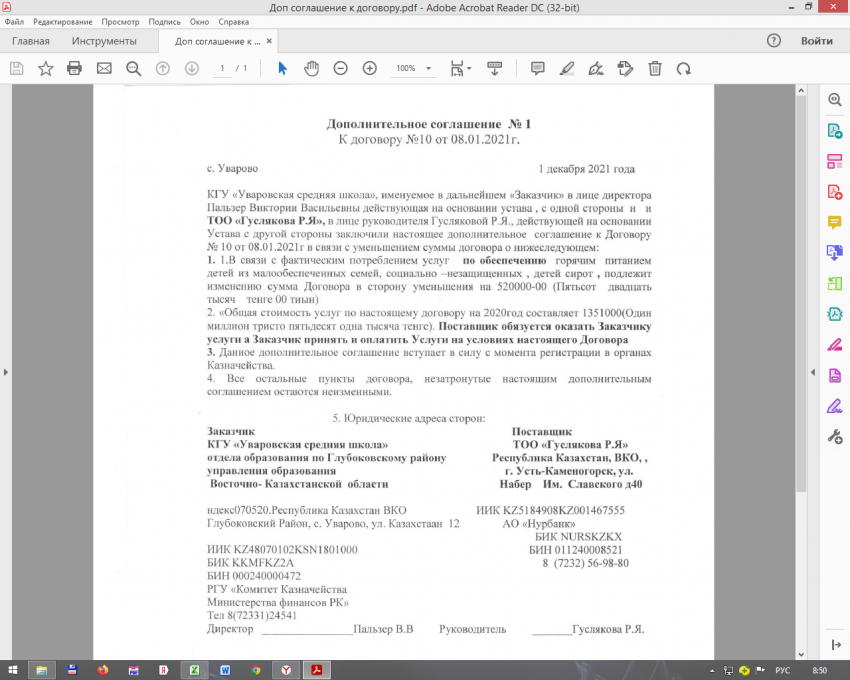Open Chrome from the taskbar
Viewport: 850px width, 680px height.
pyautogui.click(x=255, y=670)
